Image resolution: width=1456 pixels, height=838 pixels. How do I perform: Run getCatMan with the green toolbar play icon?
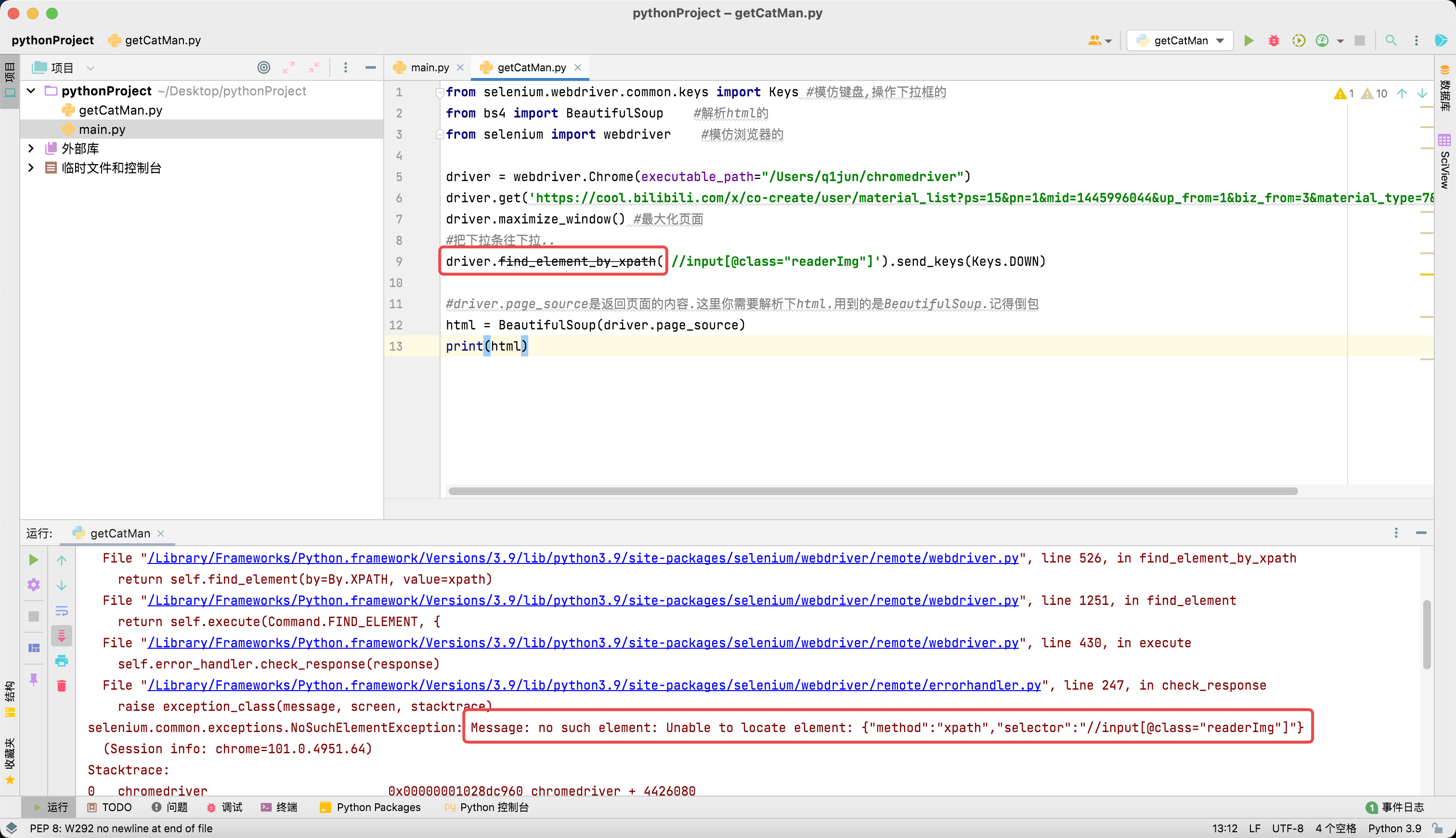click(x=1248, y=40)
